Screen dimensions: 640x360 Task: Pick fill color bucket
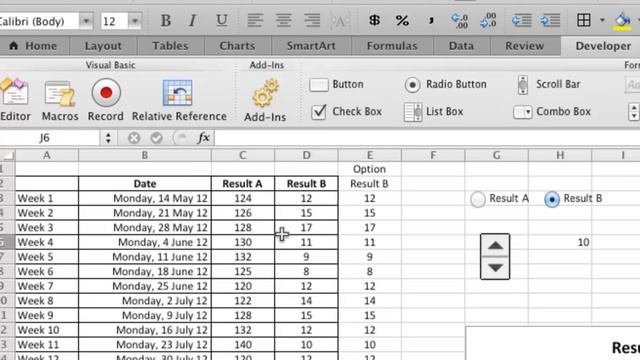[x=622, y=20]
